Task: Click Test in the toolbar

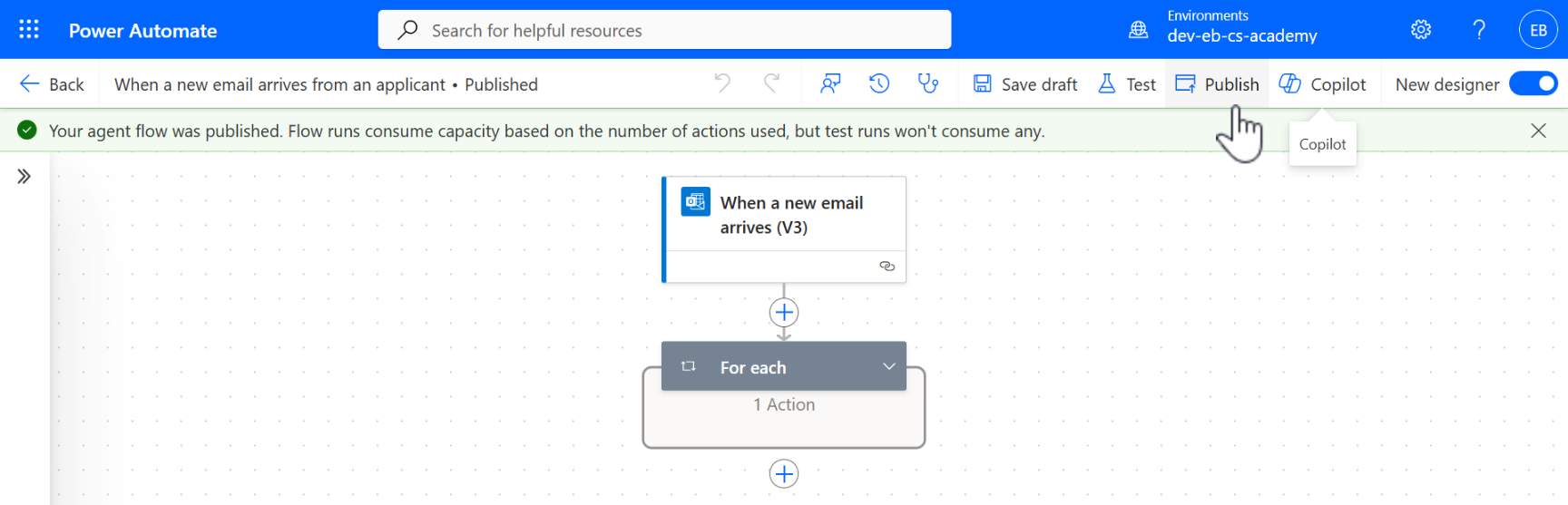Action: click(1127, 84)
